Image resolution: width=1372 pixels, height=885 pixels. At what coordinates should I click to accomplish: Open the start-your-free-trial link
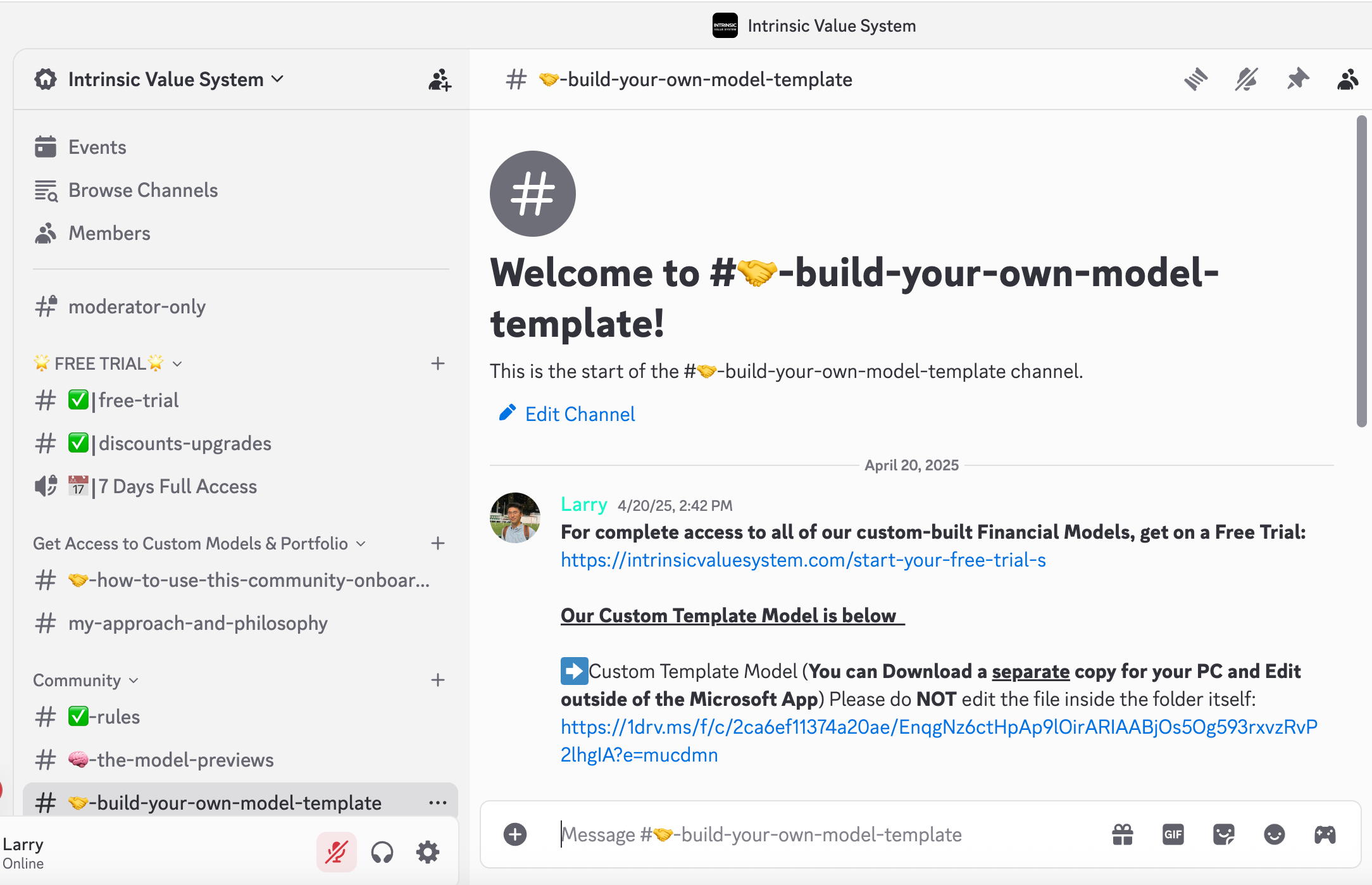(x=803, y=560)
